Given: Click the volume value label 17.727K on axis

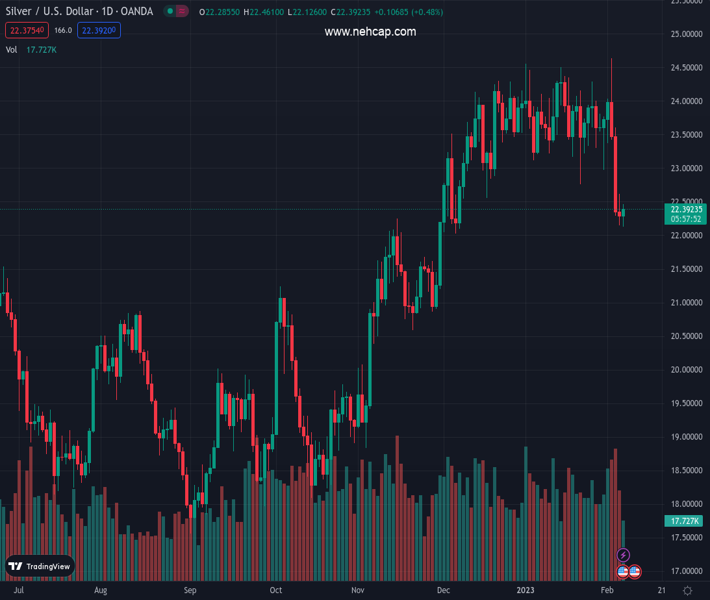Looking at the screenshot, I should (x=686, y=521).
